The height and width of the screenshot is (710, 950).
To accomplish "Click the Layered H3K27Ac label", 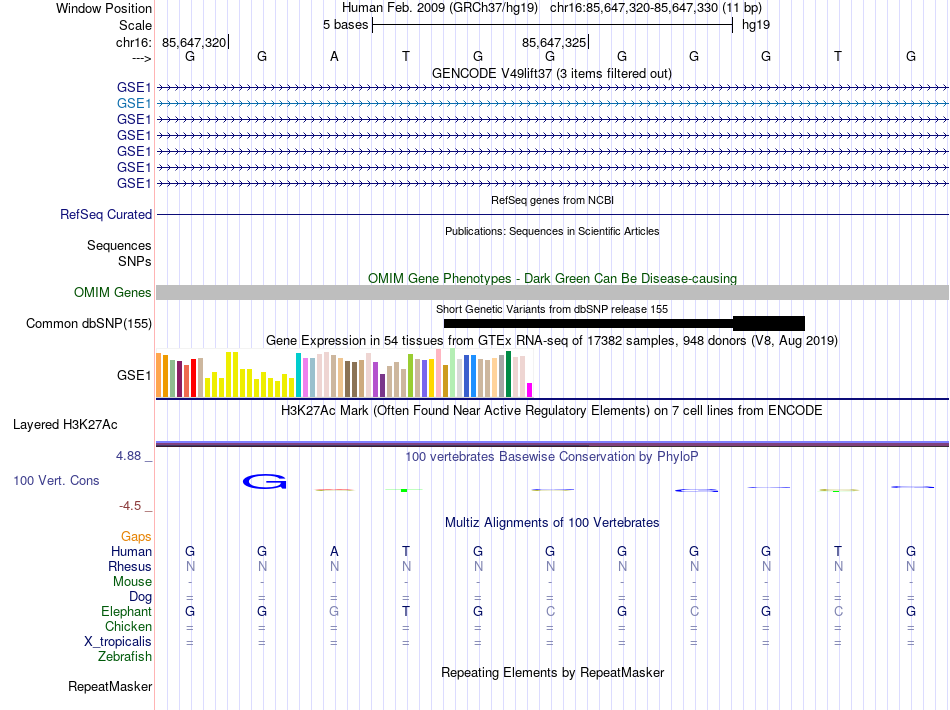I will [65, 425].
